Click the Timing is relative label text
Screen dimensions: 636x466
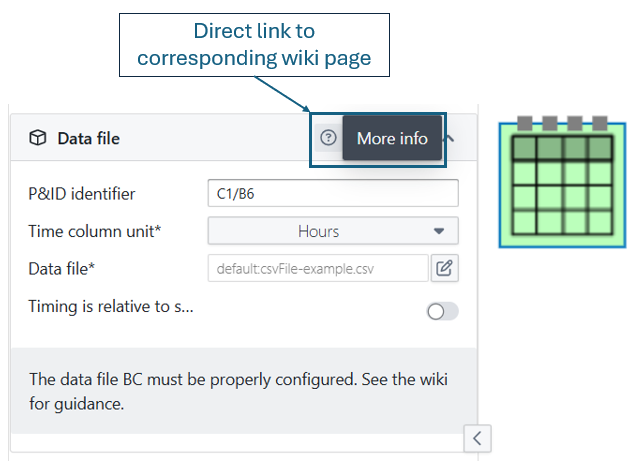point(110,307)
